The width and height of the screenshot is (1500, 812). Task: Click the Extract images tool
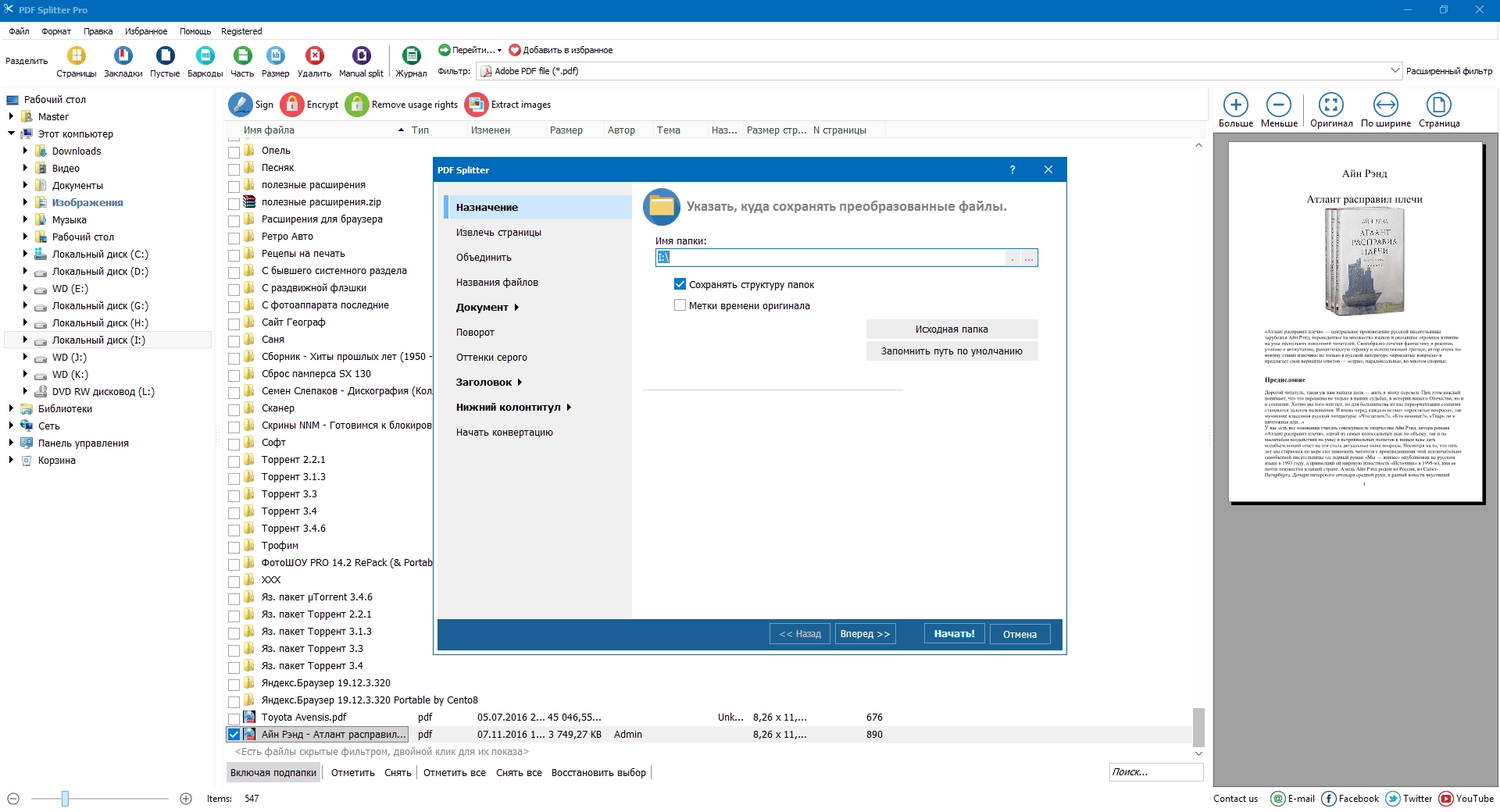(508, 105)
